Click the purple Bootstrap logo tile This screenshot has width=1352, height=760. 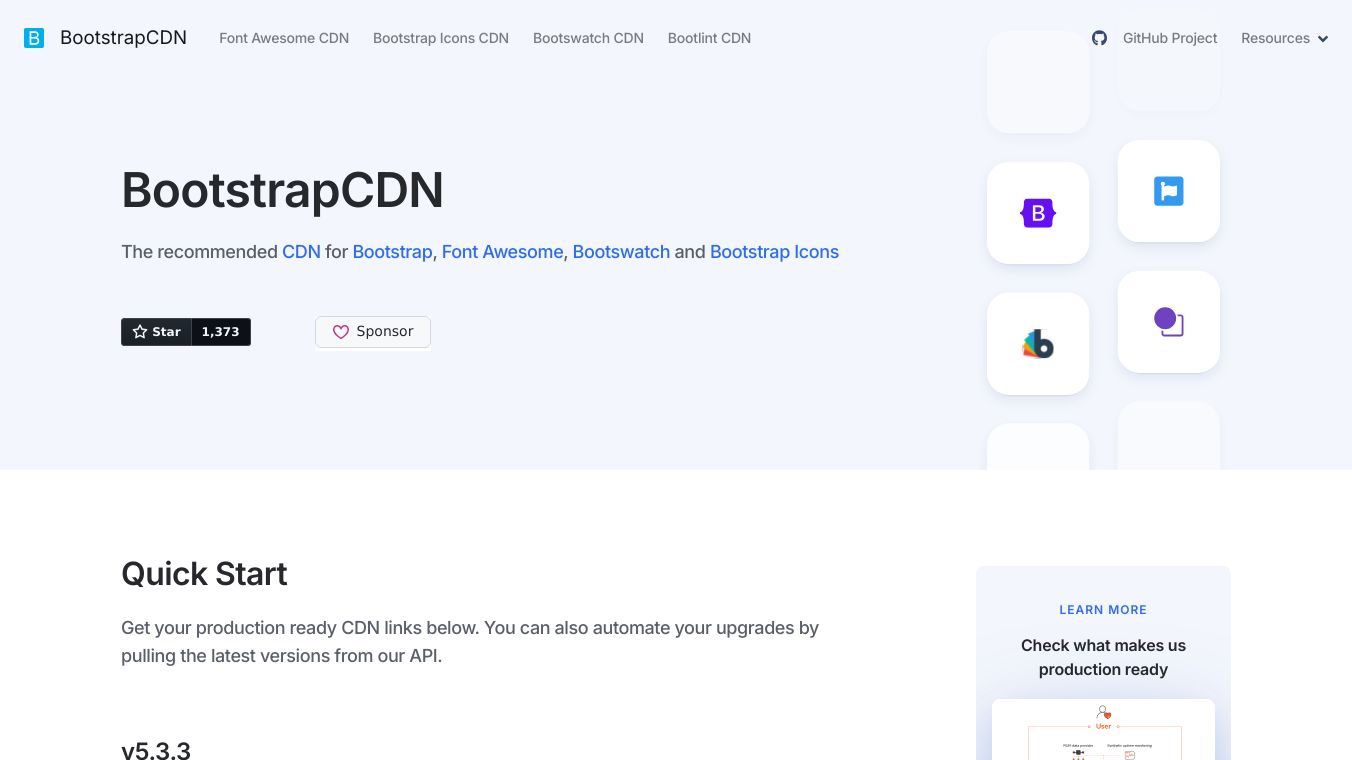click(1038, 213)
